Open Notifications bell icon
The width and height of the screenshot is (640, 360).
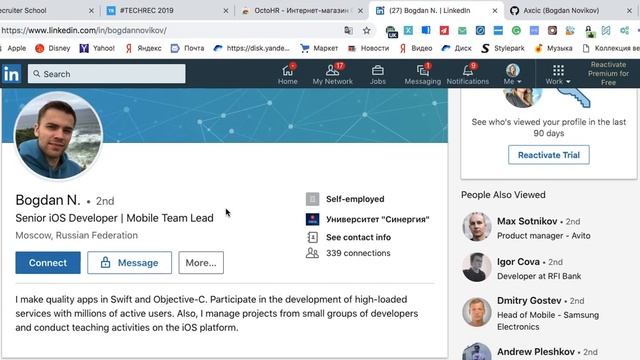[x=468, y=71]
